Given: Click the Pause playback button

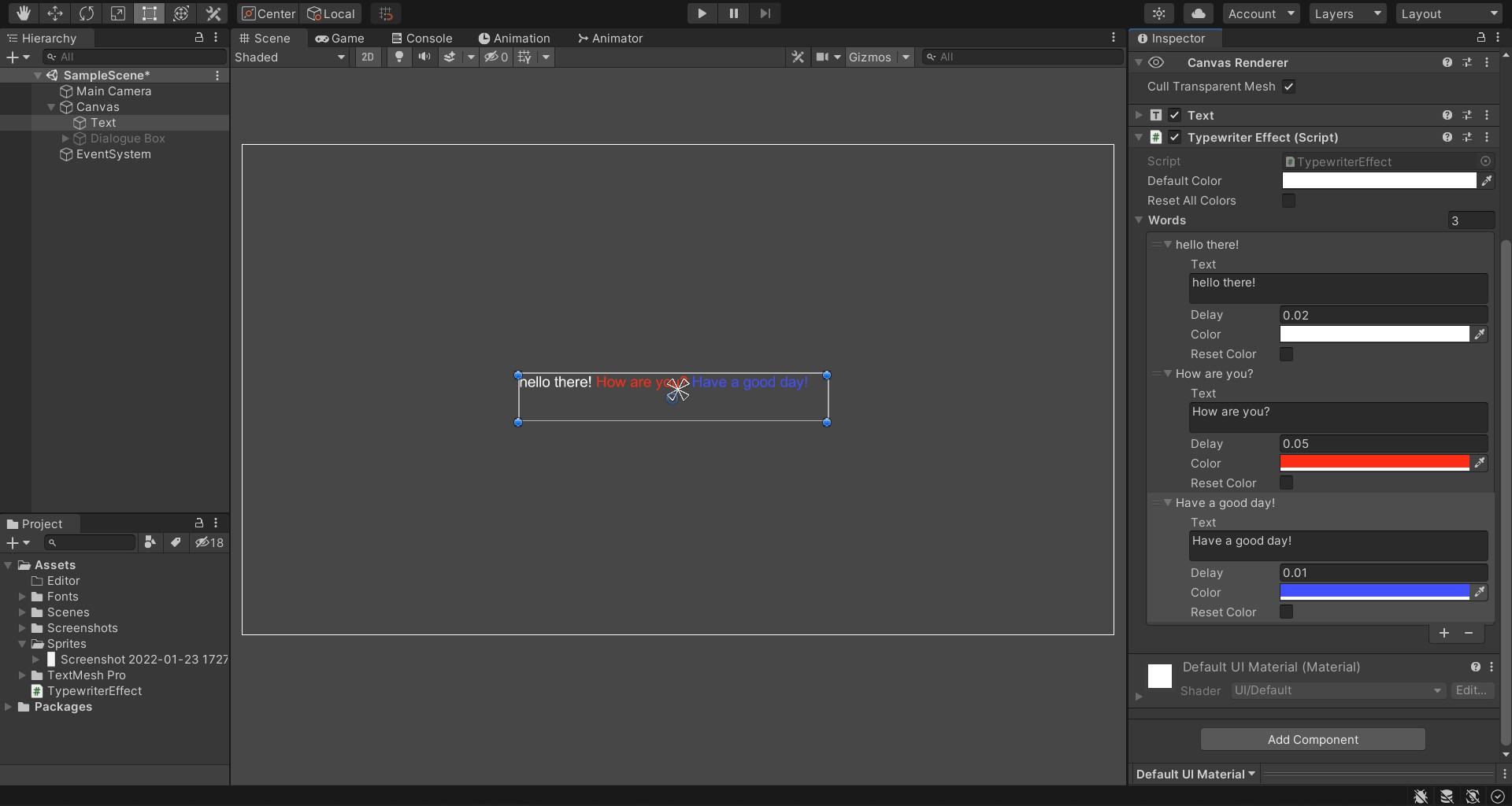Looking at the screenshot, I should click(733, 13).
